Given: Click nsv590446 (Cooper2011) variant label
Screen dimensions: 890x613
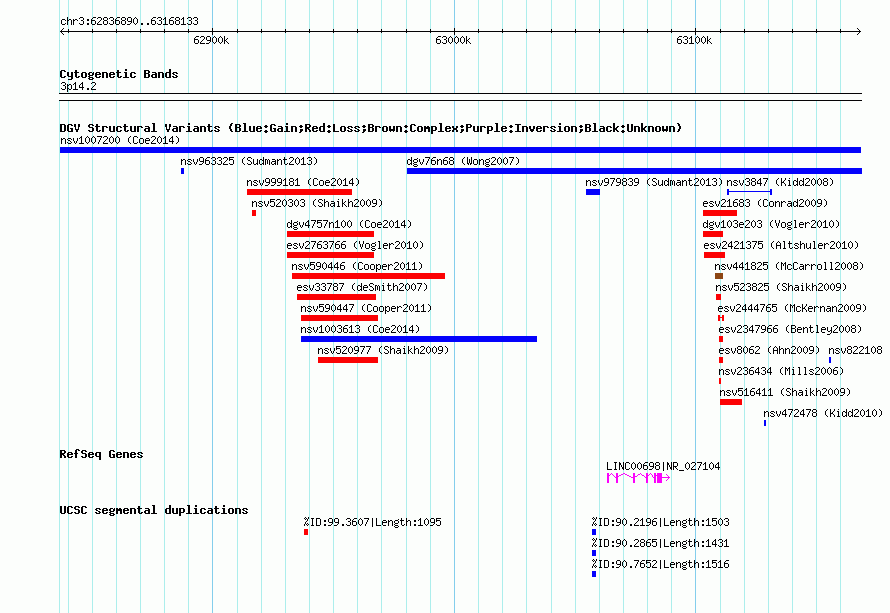Looking at the screenshot, I should [357, 266].
